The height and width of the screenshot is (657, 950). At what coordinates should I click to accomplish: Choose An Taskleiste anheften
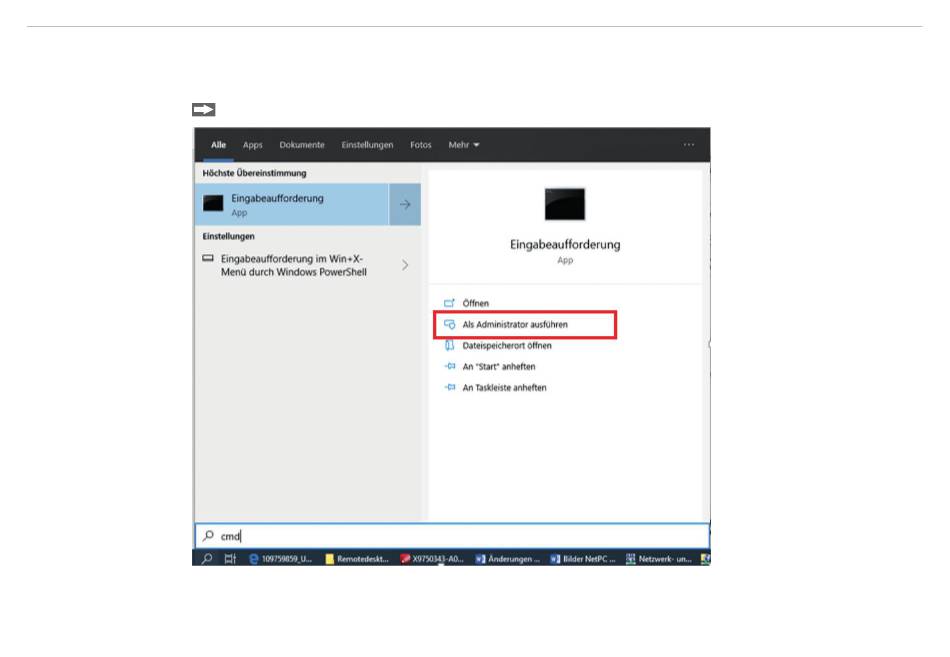pyautogui.click(x=504, y=387)
